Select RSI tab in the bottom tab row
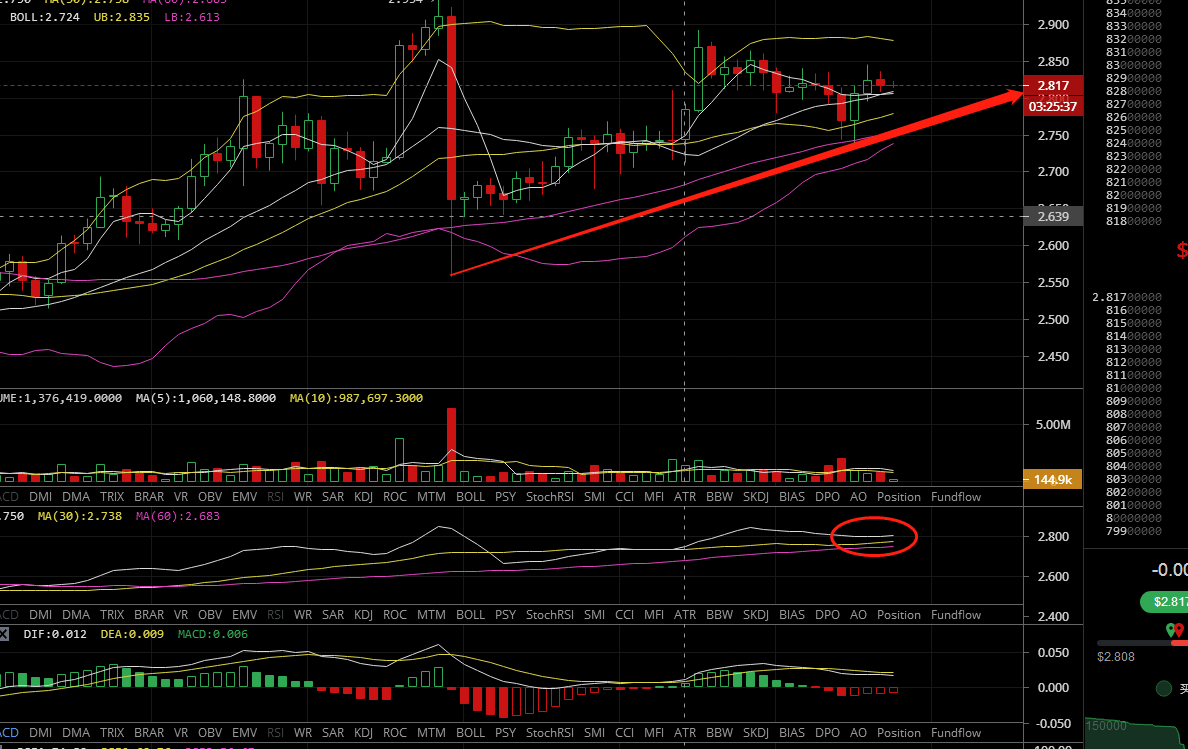The height and width of the screenshot is (749, 1188). tap(275, 733)
